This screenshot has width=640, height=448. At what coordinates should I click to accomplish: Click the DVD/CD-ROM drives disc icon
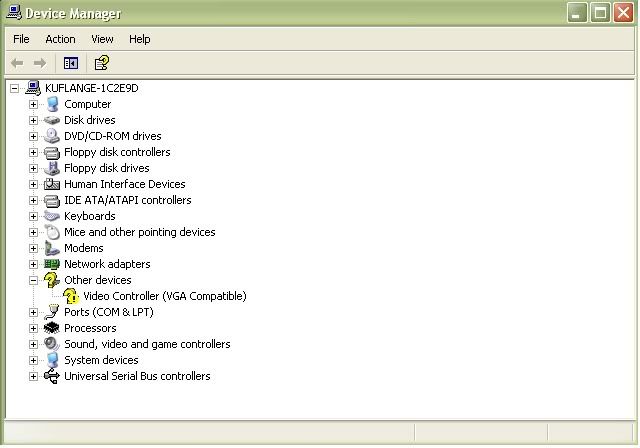[x=52, y=136]
